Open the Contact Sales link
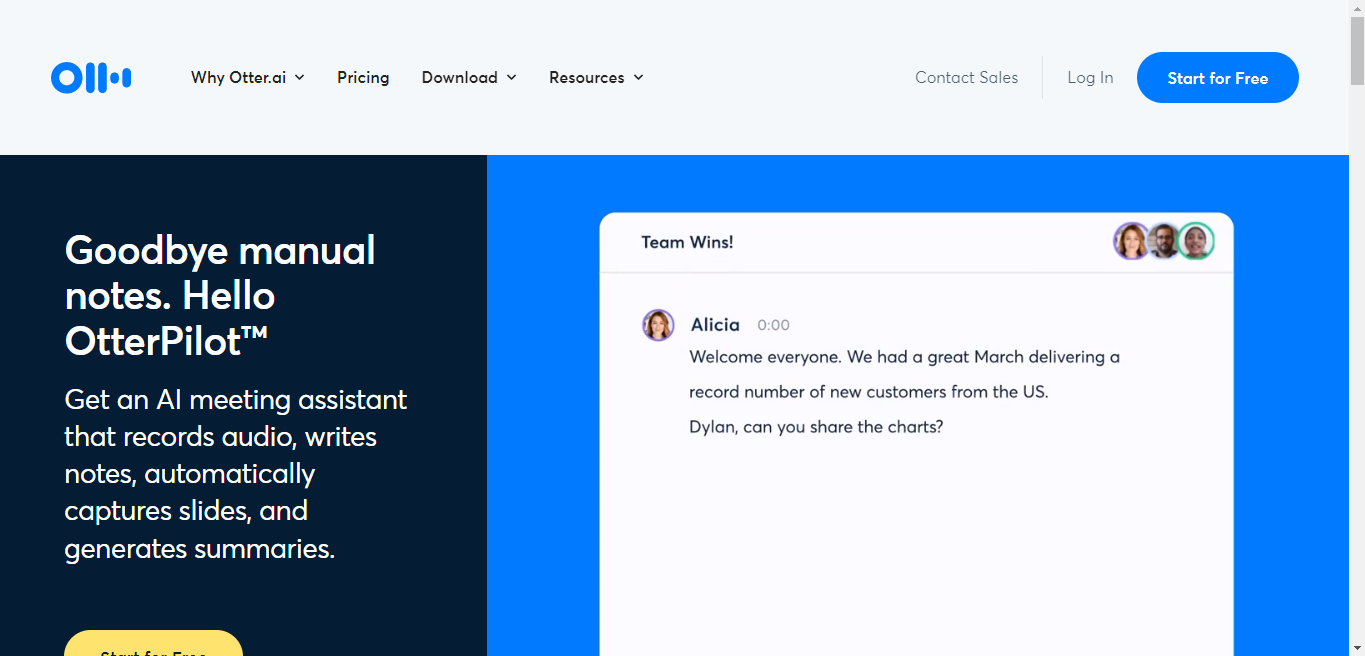Image resolution: width=1365 pixels, height=656 pixels. (x=966, y=78)
